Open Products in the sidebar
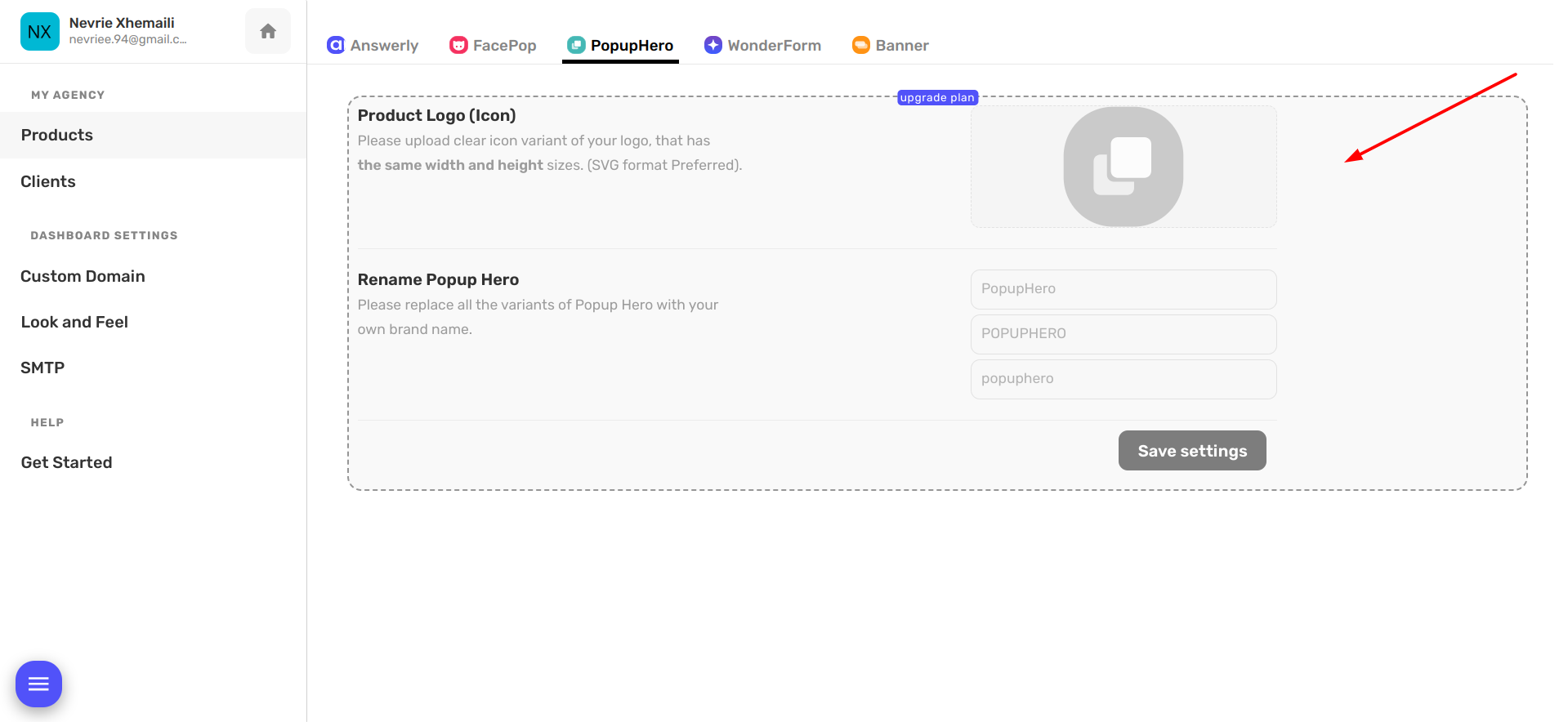This screenshot has width=1568, height=722. 153,135
